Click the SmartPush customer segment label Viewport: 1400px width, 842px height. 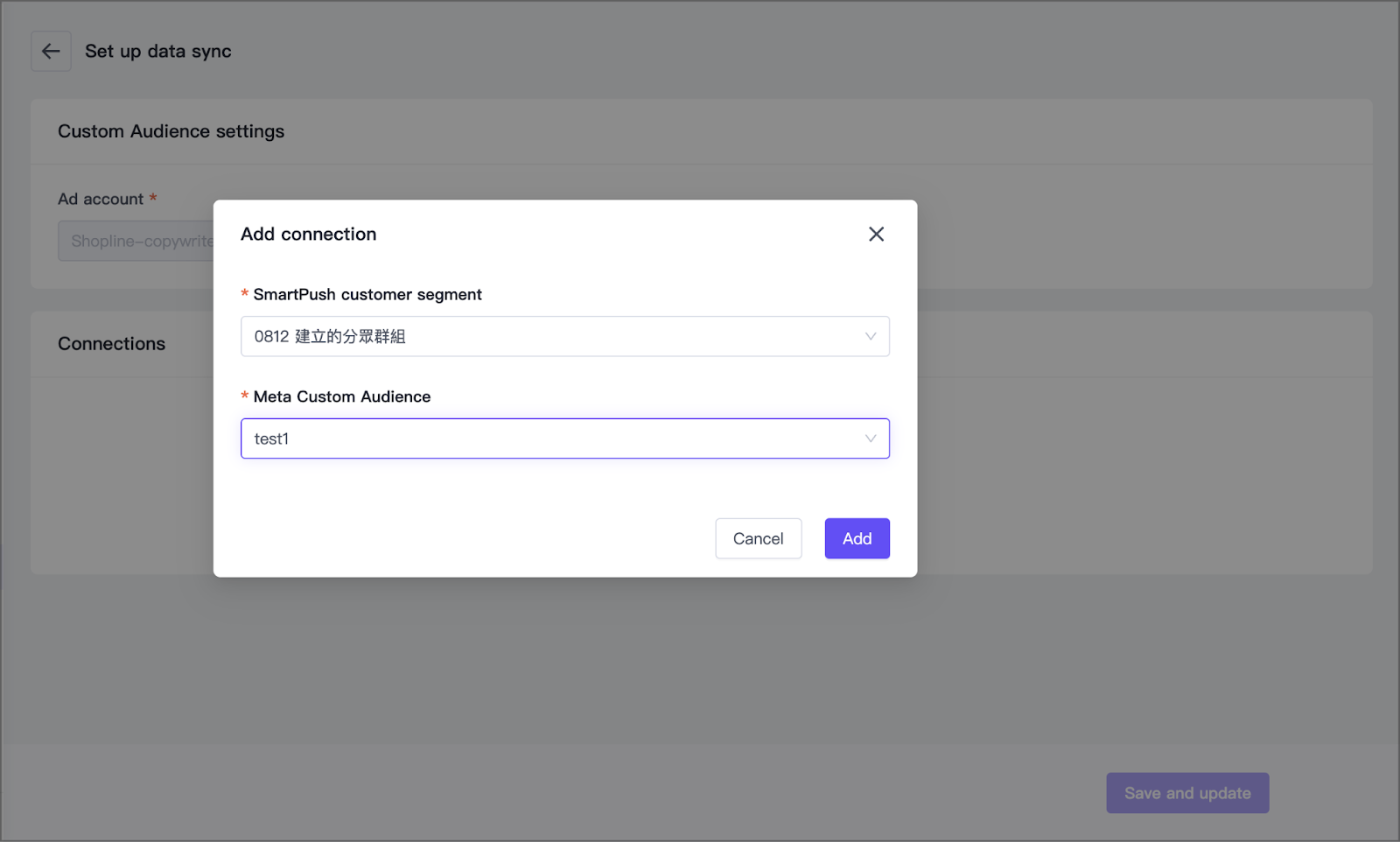click(x=367, y=295)
